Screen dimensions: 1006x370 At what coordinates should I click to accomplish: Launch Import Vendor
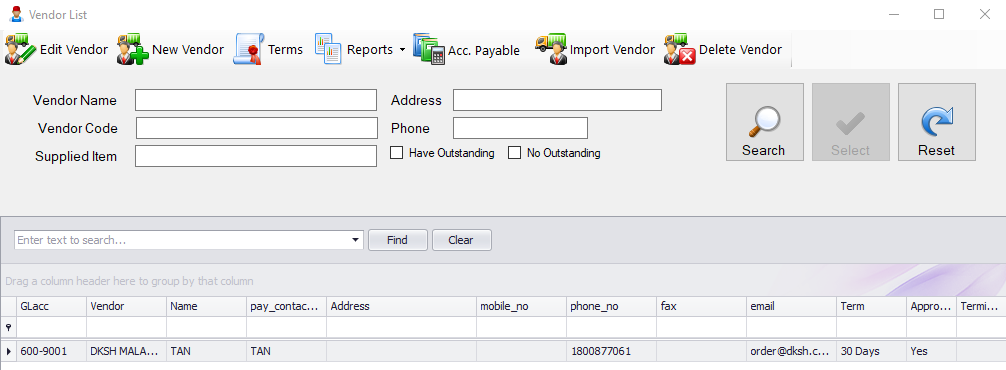(595, 49)
